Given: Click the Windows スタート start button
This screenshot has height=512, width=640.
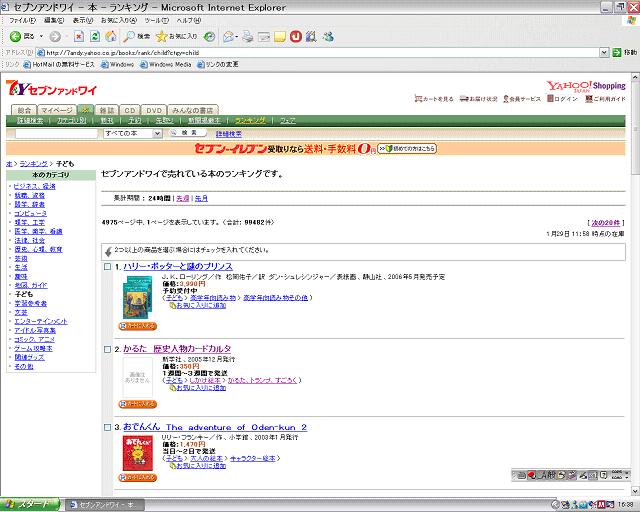Looking at the screenshot, I should tap(30, 505).
